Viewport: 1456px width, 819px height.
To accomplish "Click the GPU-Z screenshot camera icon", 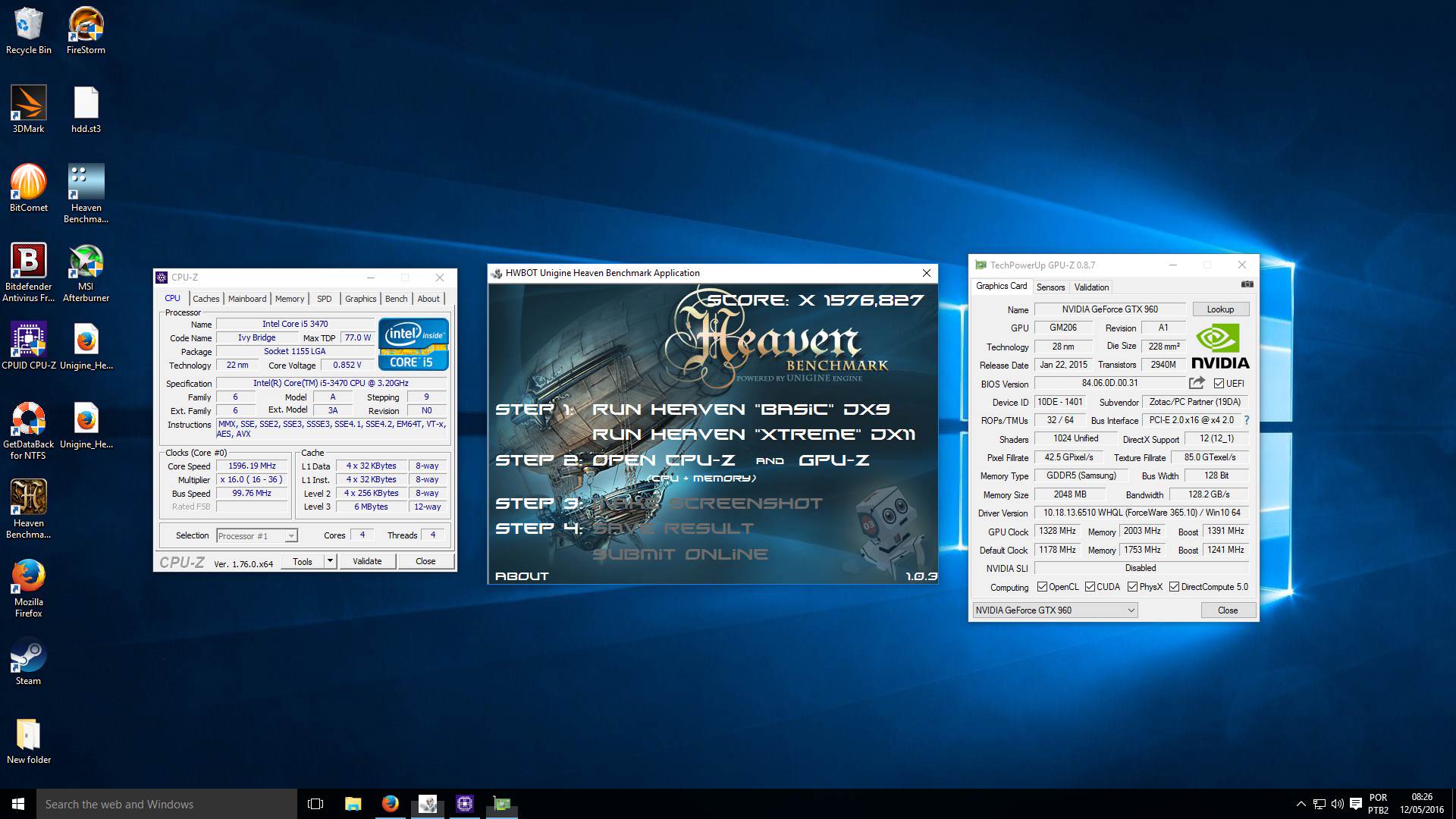I will click(x=1247, y=284).
